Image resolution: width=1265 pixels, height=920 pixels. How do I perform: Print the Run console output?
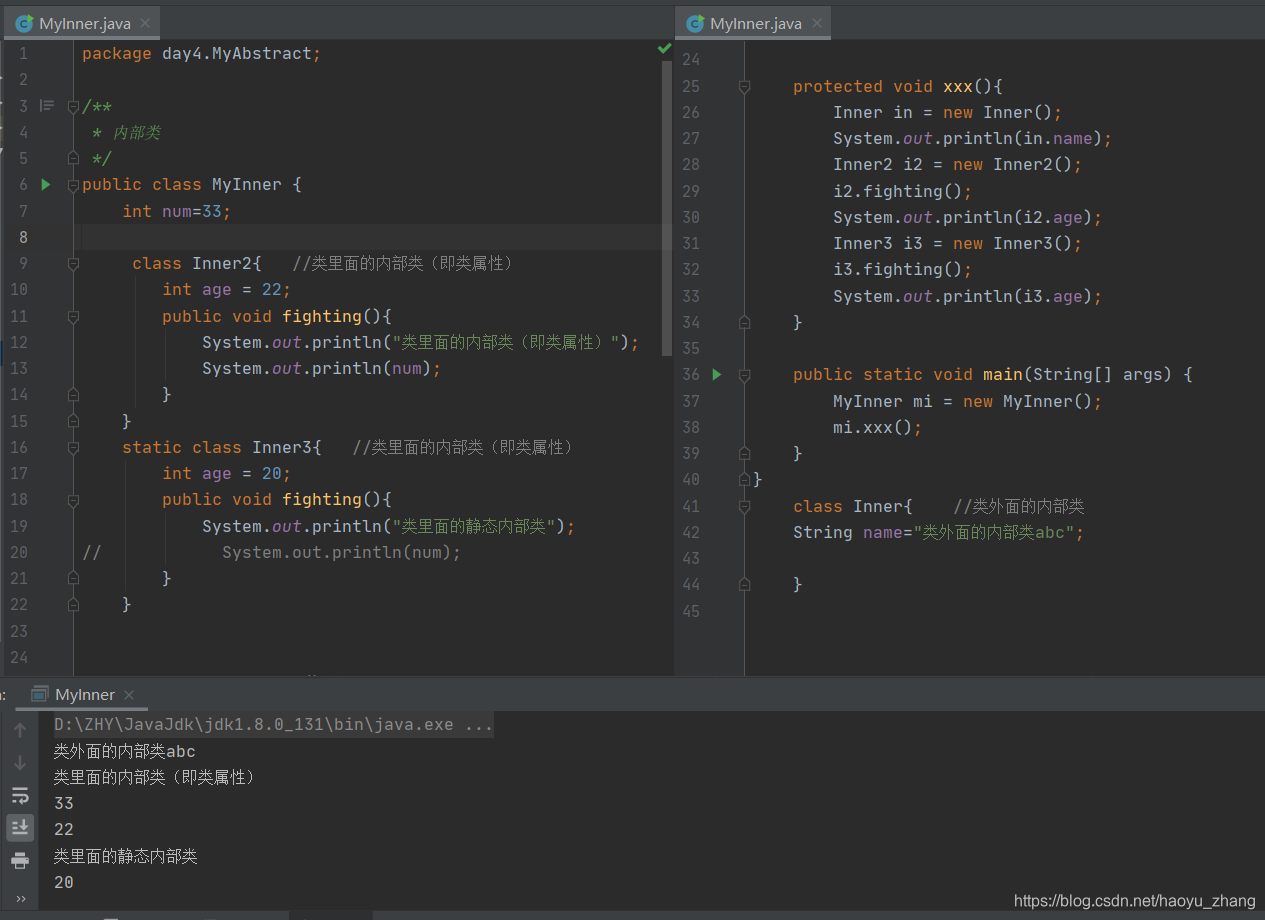[20, 861]
